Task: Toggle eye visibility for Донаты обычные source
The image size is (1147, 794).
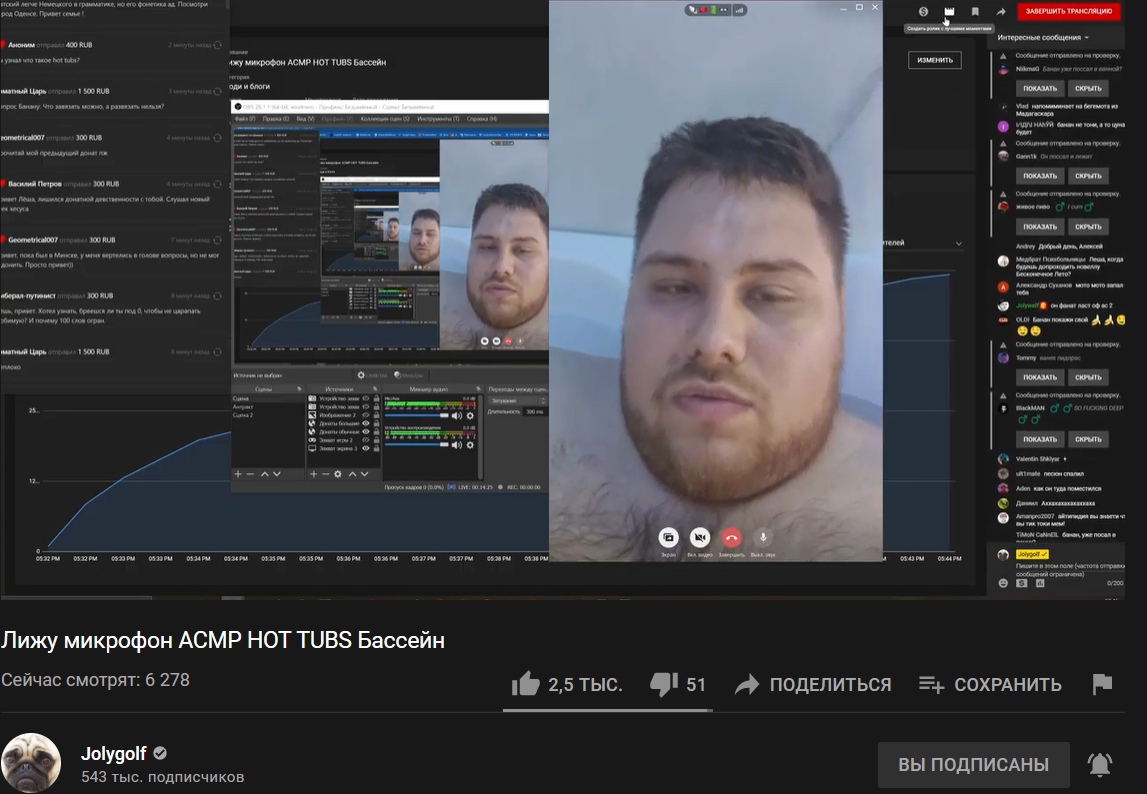Action: tap(366, 432)
